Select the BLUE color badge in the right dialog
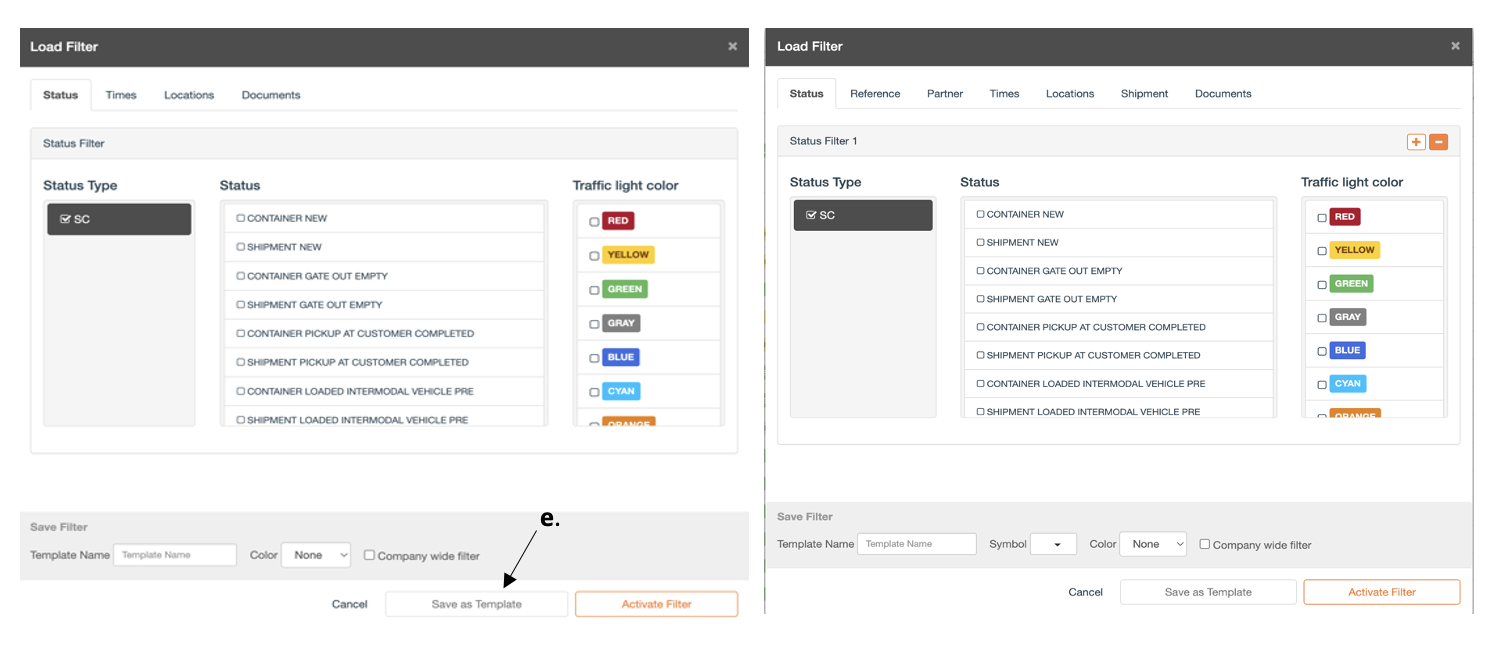Screen dimensions: 1506x652 (x=1347, y=351)
